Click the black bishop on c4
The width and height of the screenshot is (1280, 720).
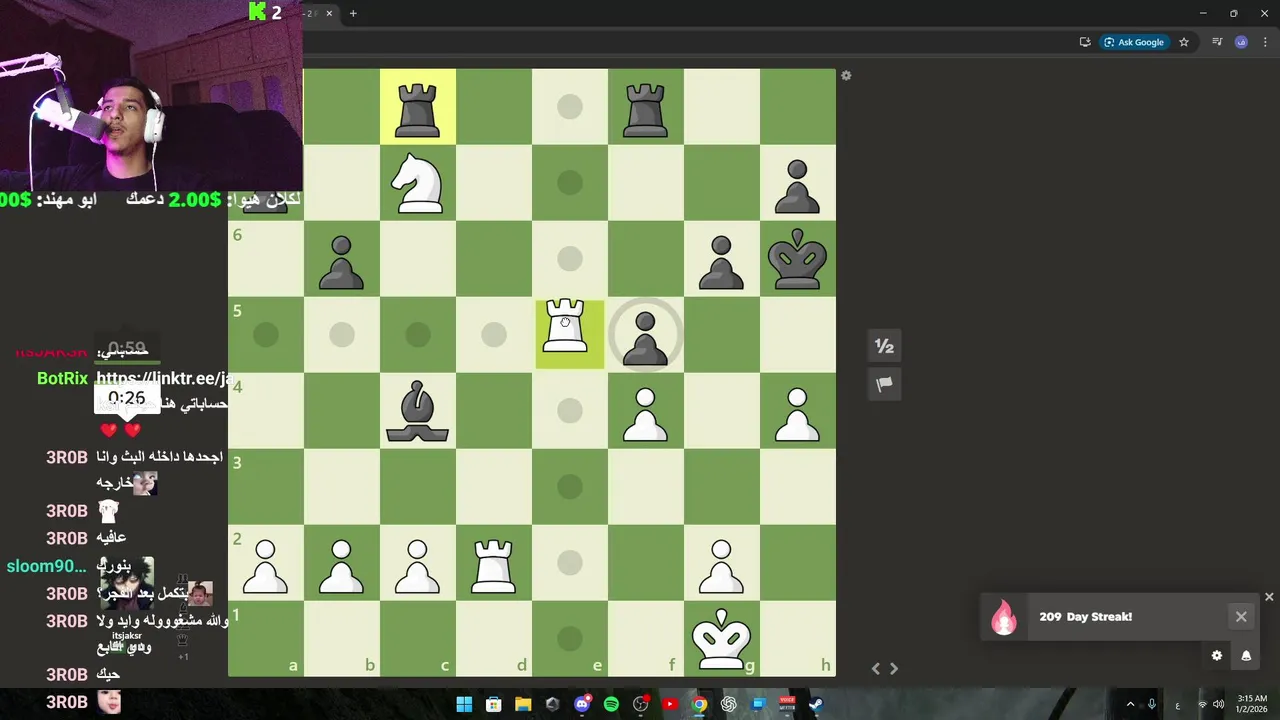click(x=418, y=410)
